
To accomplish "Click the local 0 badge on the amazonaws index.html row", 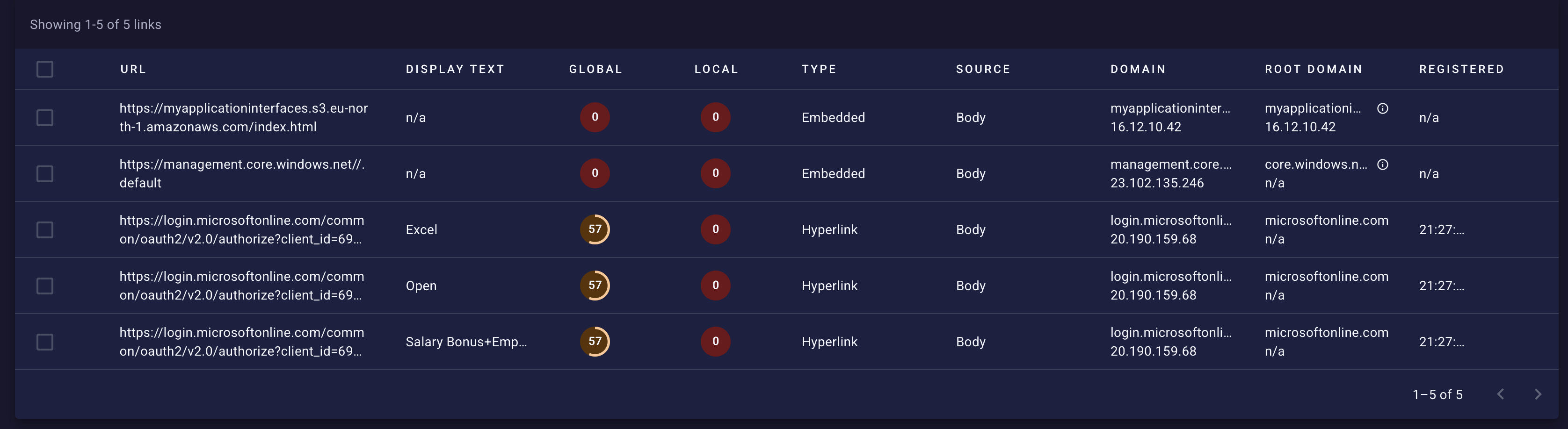I will pos(715,117).
